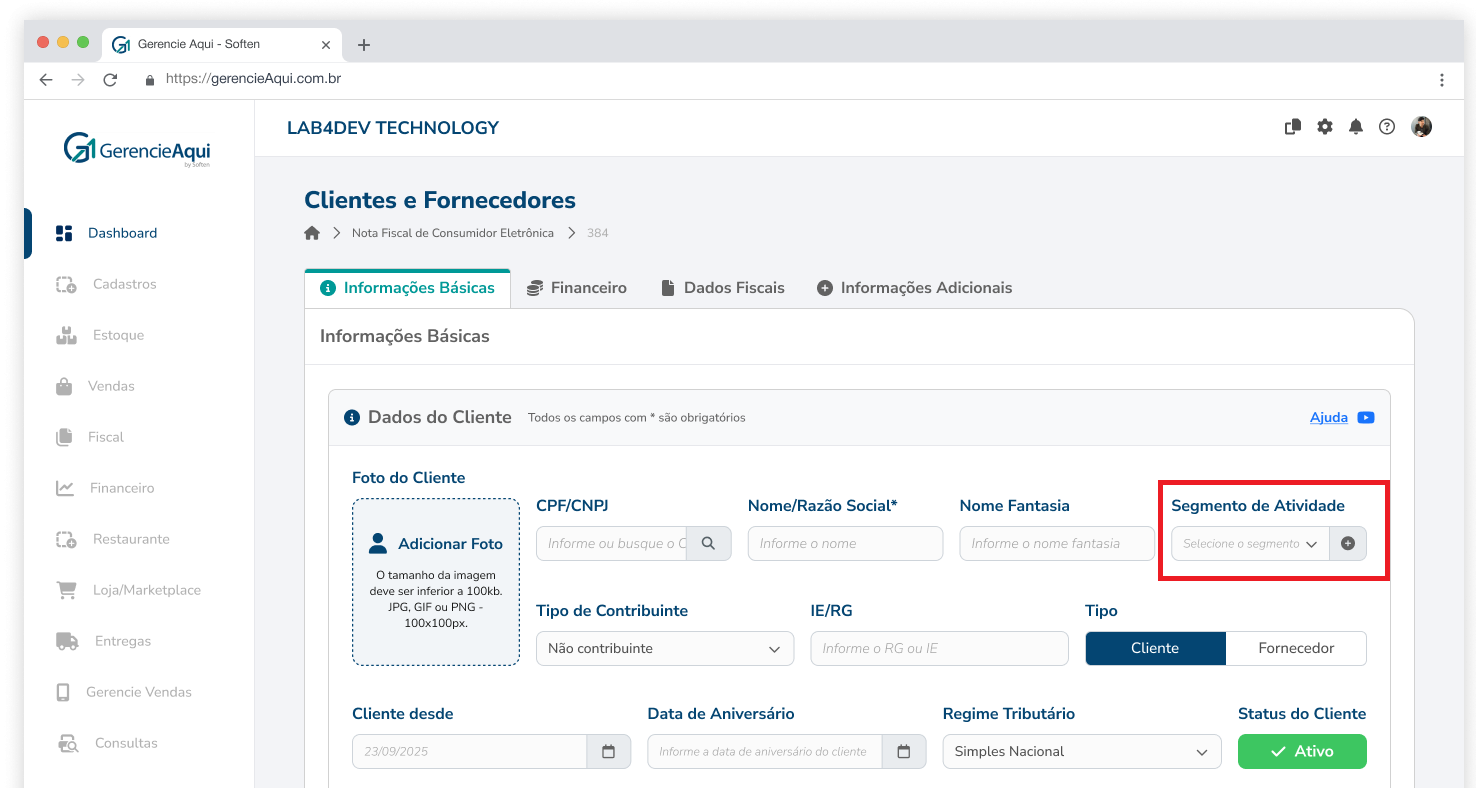Open Tipo de Contribuinte dropdown

[x=664, y=649]
